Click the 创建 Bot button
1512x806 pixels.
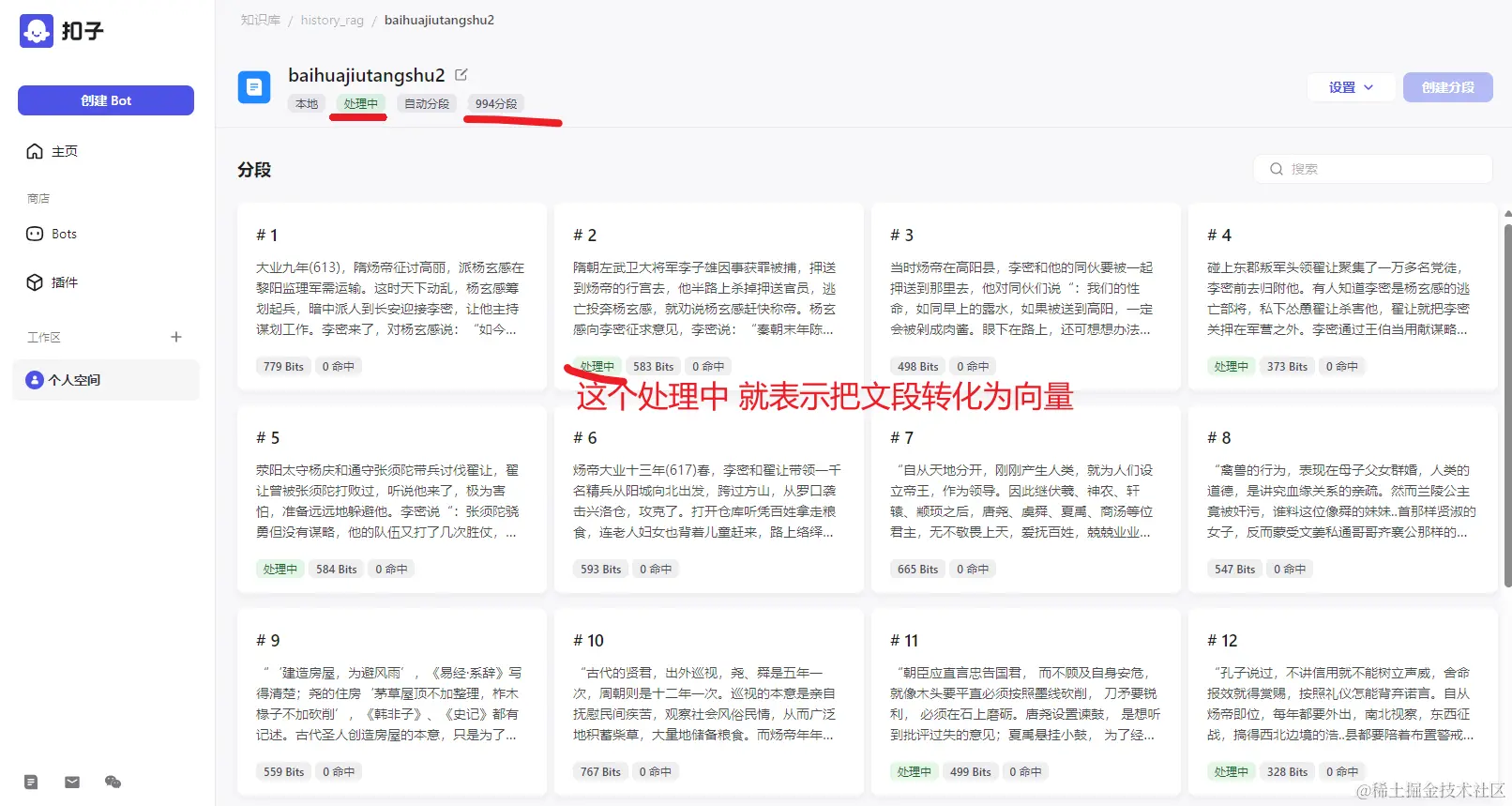(106, 100)
